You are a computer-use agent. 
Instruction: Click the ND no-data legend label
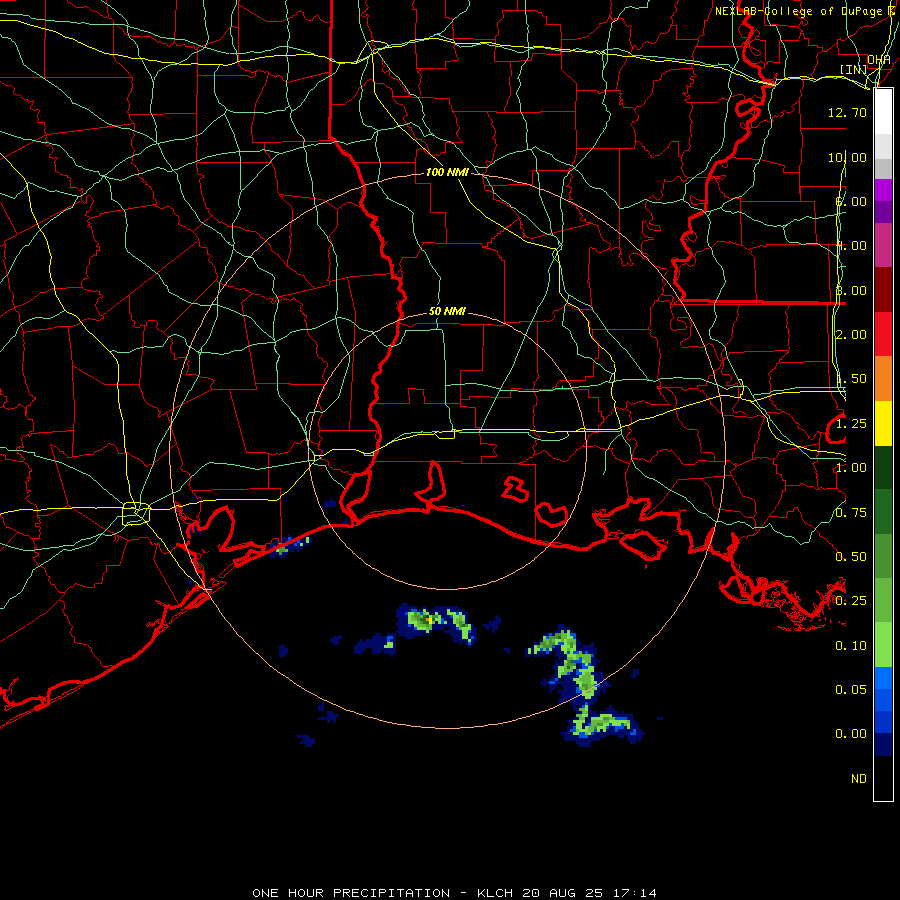(x=859, y=779)
